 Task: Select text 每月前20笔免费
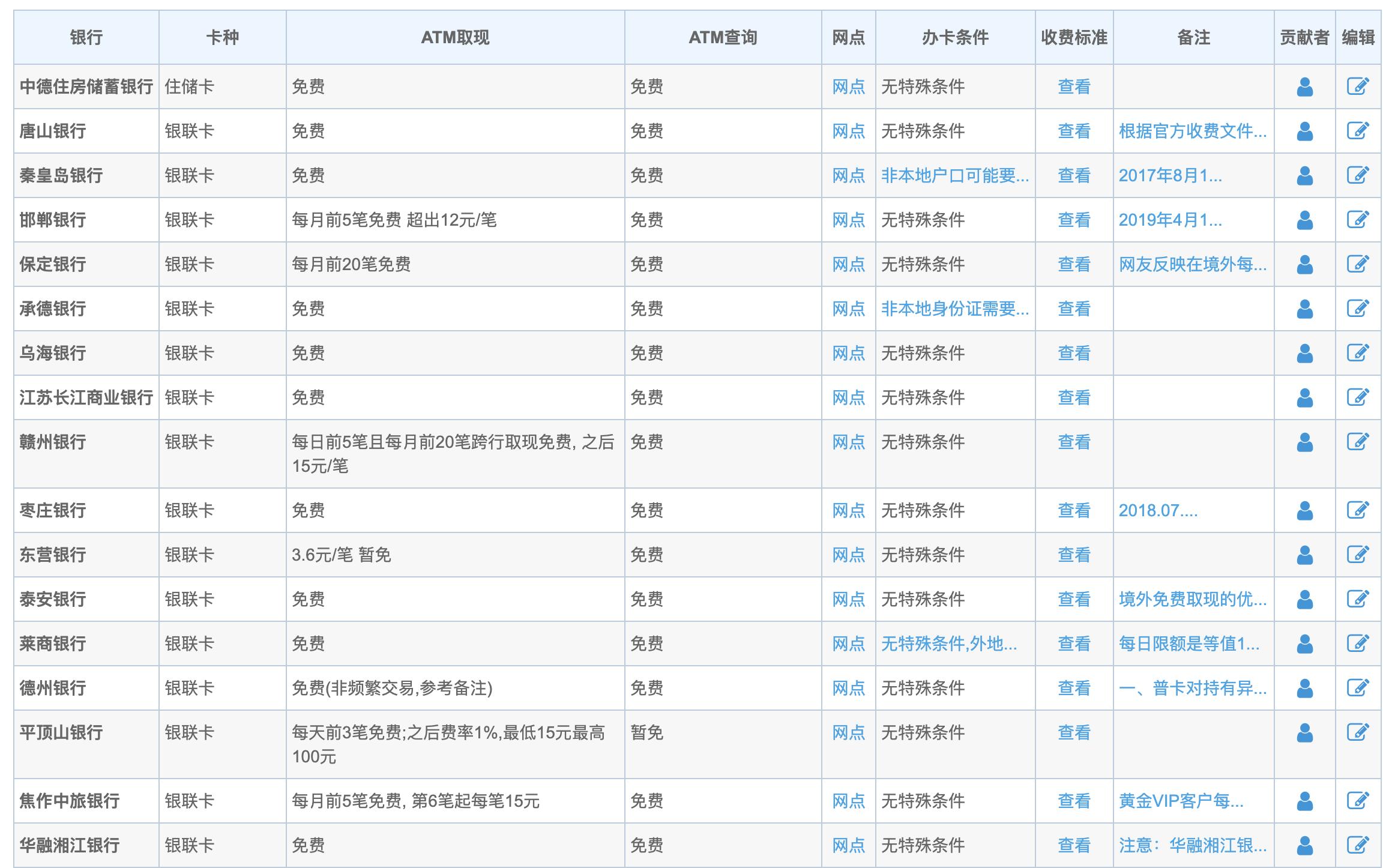click(351, 265)
